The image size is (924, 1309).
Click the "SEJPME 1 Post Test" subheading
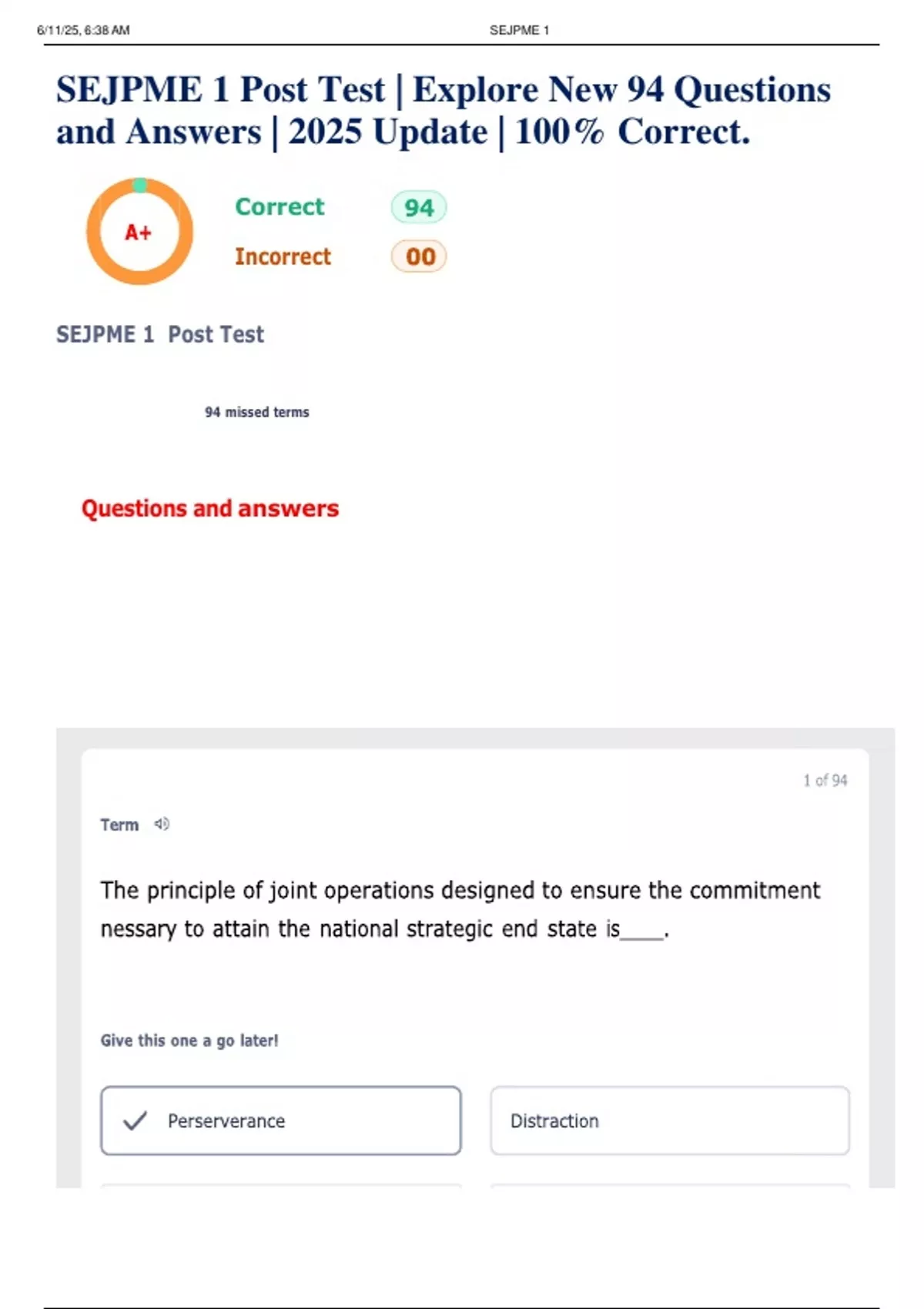click(x=159, y=334)
